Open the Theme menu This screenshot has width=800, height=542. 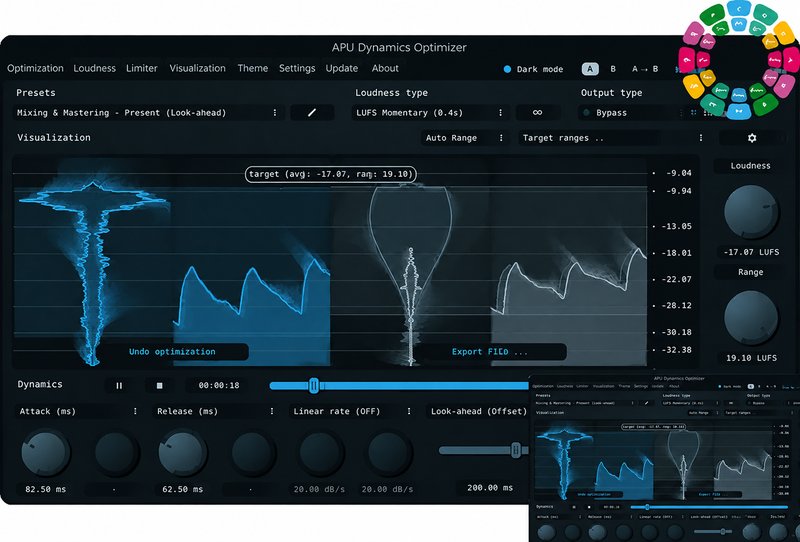[x=253, y=68]
